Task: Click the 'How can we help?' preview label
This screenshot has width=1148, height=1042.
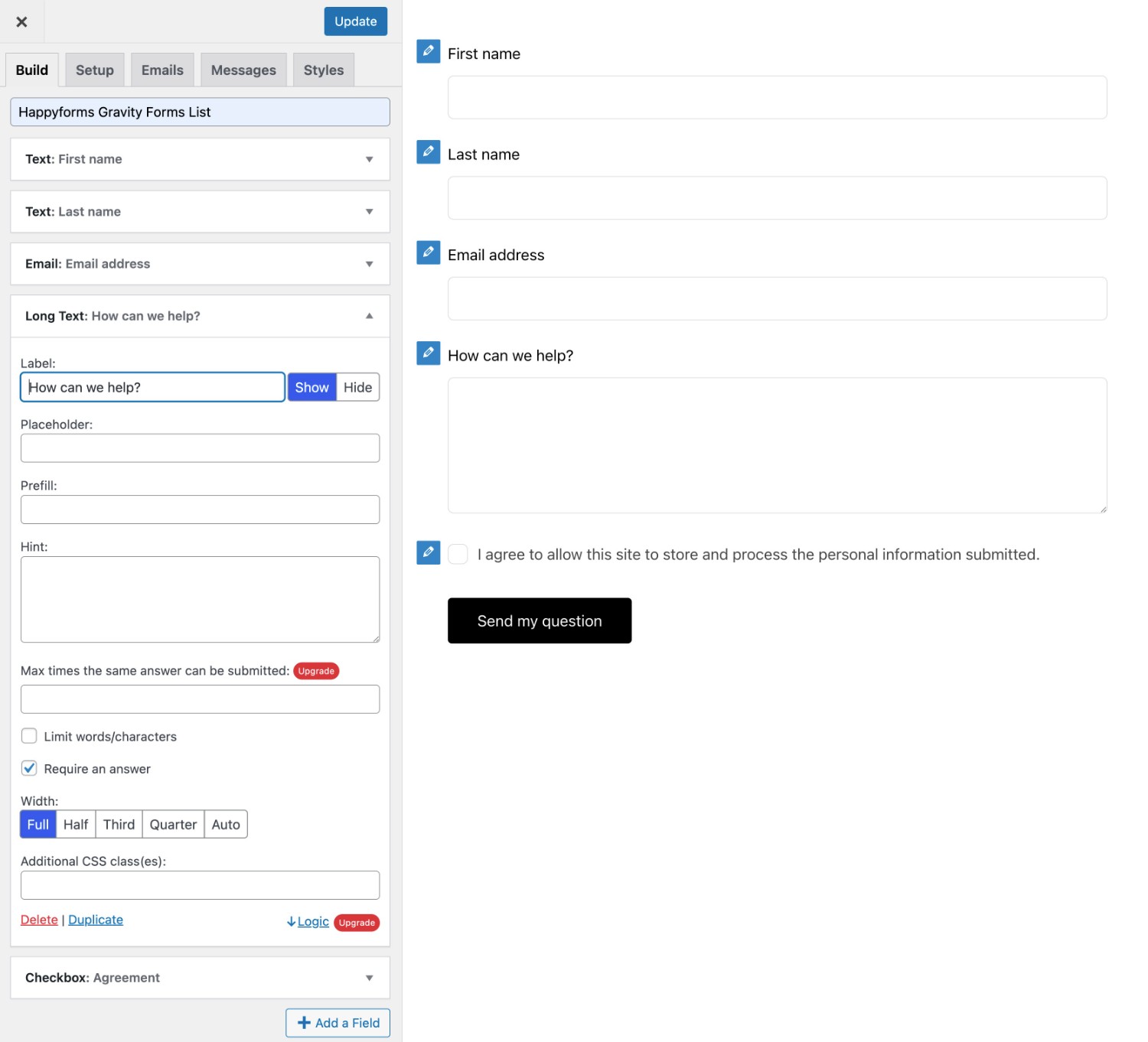Action: coord(510,356)
